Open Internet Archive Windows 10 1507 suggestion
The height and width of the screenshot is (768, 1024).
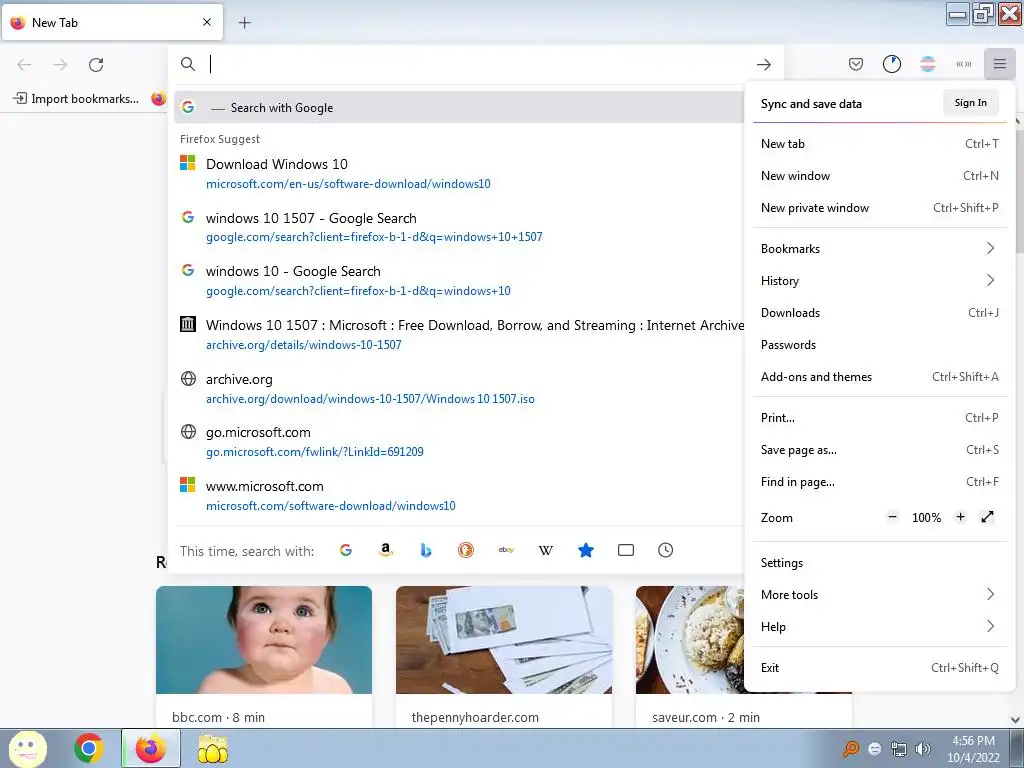459,334
